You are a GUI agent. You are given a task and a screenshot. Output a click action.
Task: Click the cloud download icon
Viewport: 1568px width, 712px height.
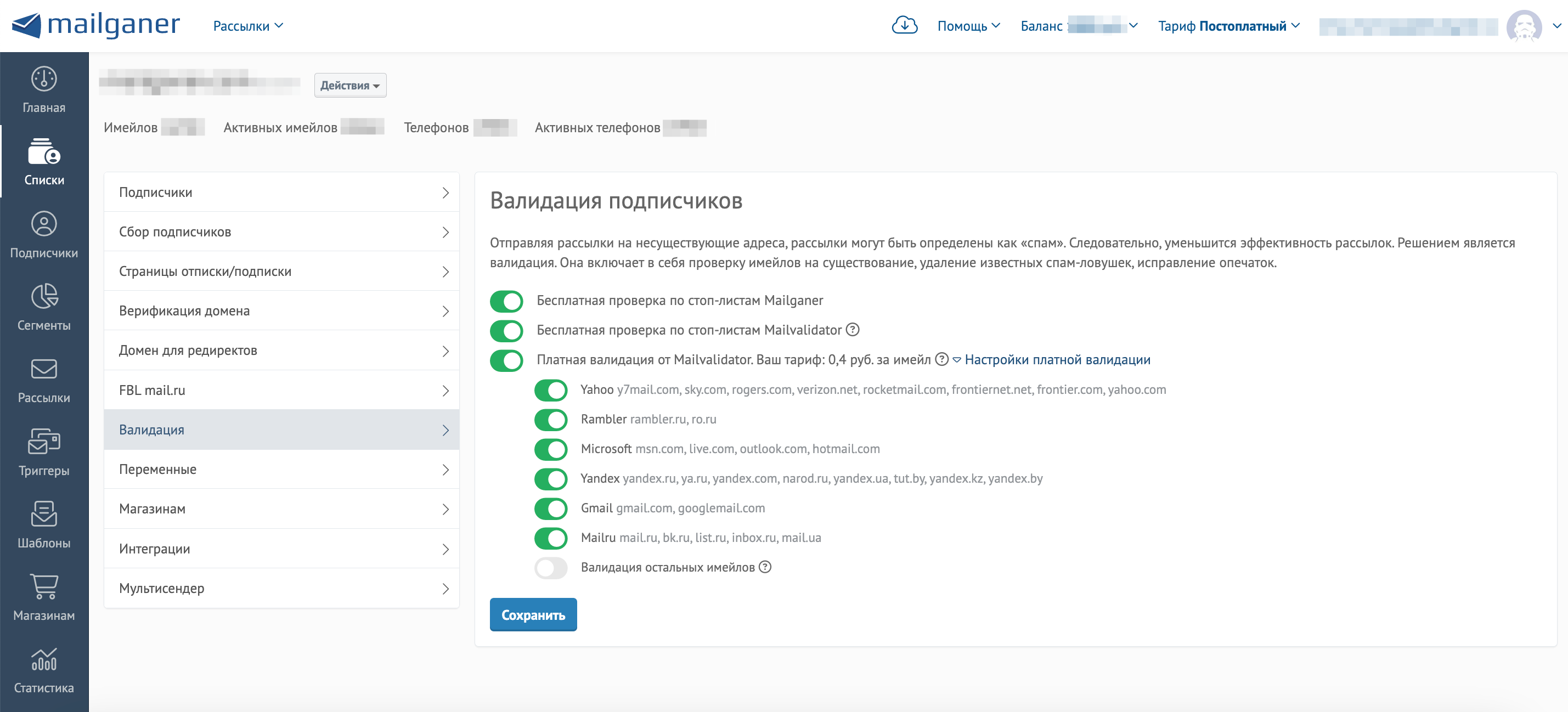tap(904, 26)
